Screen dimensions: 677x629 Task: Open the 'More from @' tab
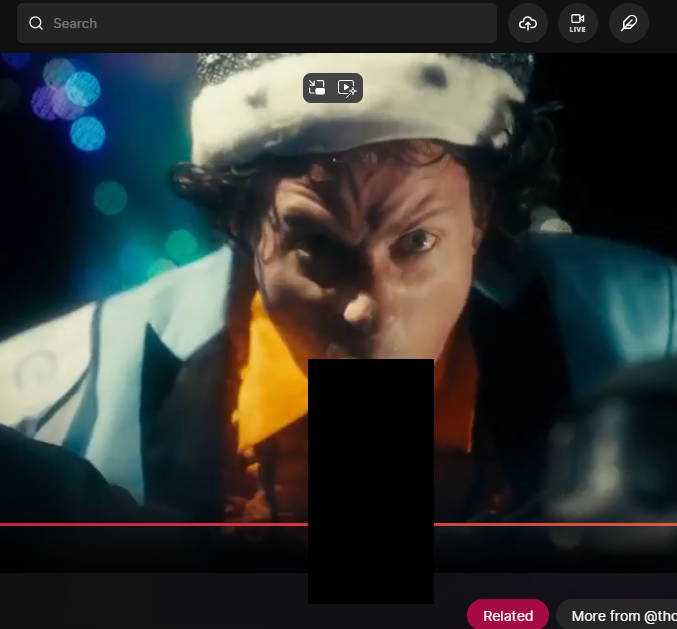click(617, 616)
